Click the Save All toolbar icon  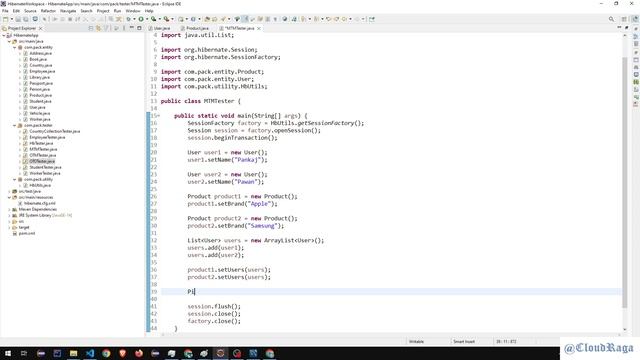[26, 19]
